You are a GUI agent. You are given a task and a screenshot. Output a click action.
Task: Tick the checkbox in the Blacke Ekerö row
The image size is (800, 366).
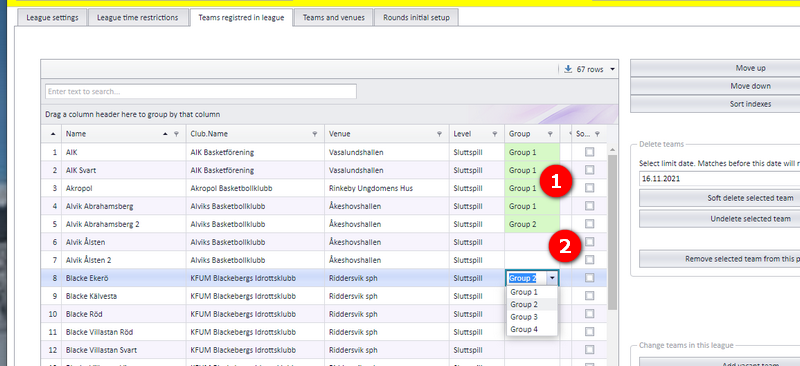(589, 278)
